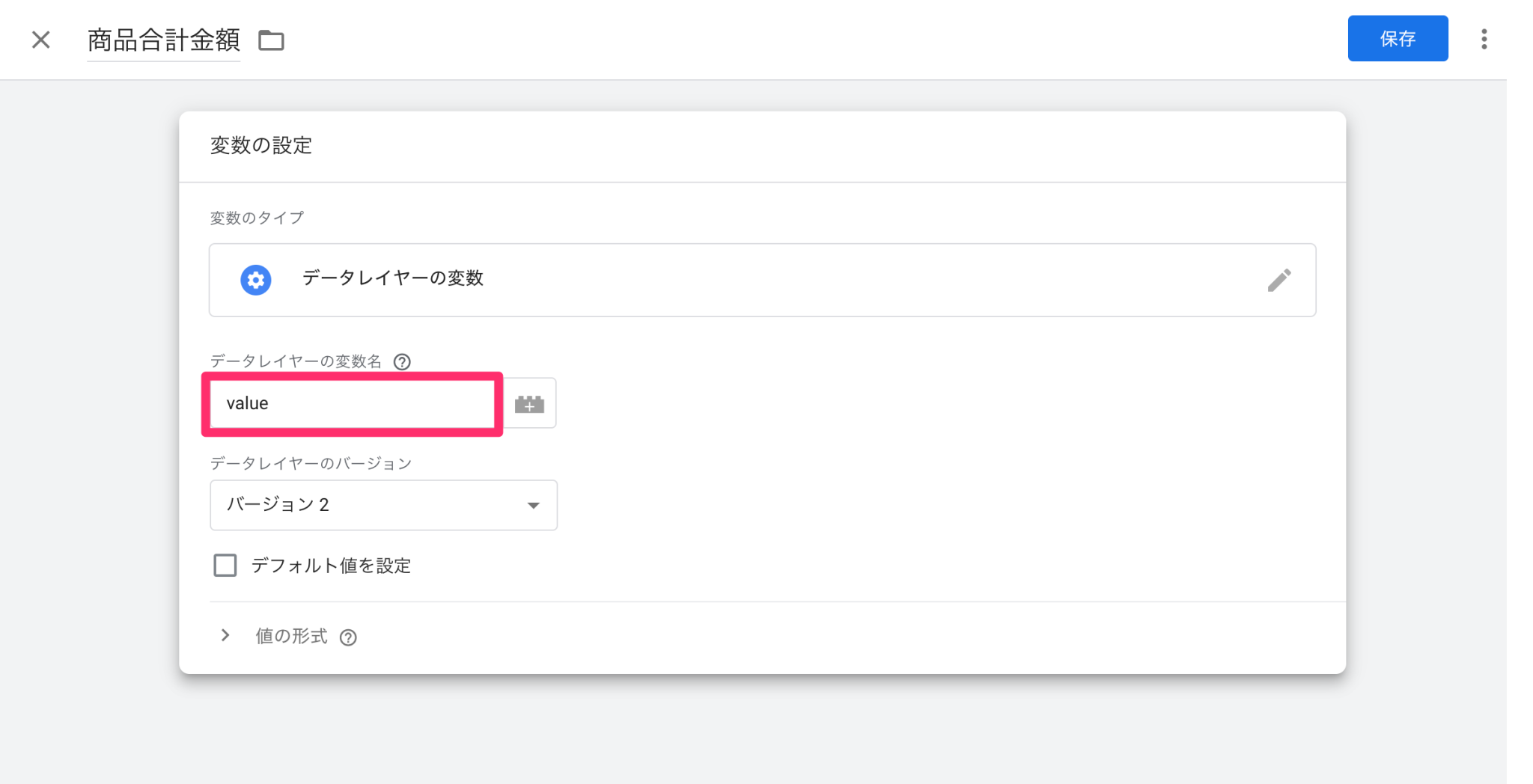
Task: Click the 値の形式 section label
Action: coord(290,637)
